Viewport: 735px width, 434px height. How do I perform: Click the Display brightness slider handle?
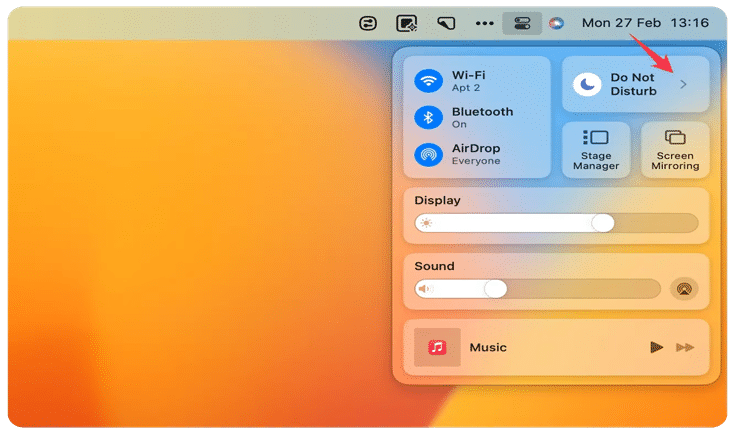(x=602, y=223)
